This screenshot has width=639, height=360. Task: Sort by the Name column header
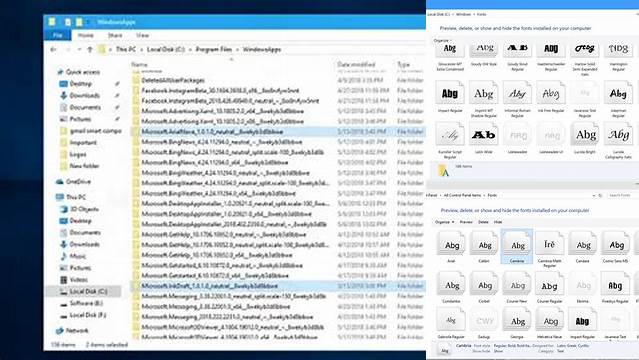coord(139,64)
